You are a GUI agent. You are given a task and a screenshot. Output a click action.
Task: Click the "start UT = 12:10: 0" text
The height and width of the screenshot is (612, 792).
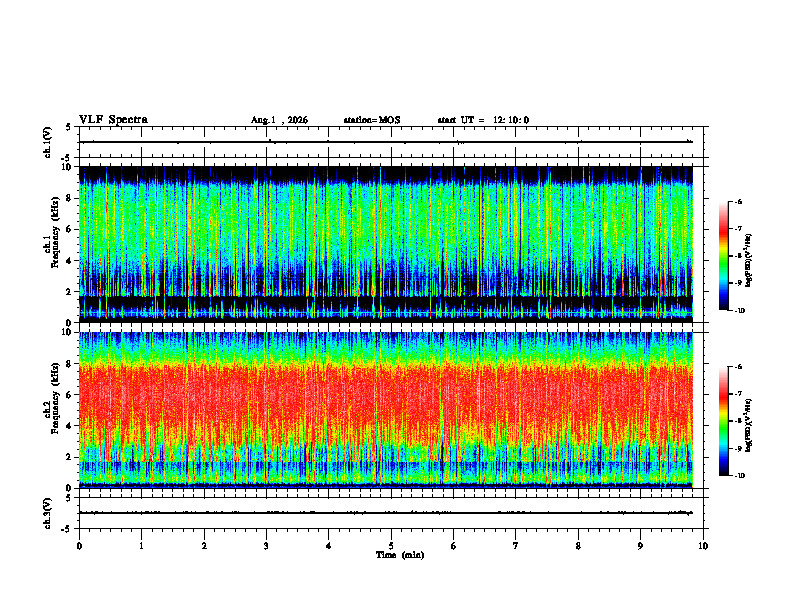pos(483,120)
